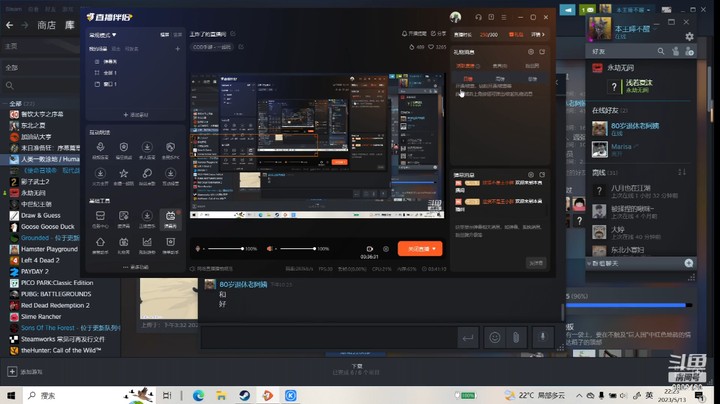Viewport: 720px width, 404px height.
Task: Click the stream preview thumbnail
Action: coord(317,146)
